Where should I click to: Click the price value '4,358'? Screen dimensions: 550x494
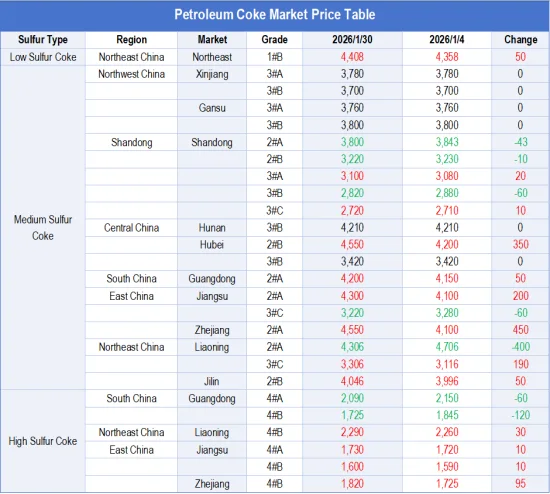coord(447,57)
